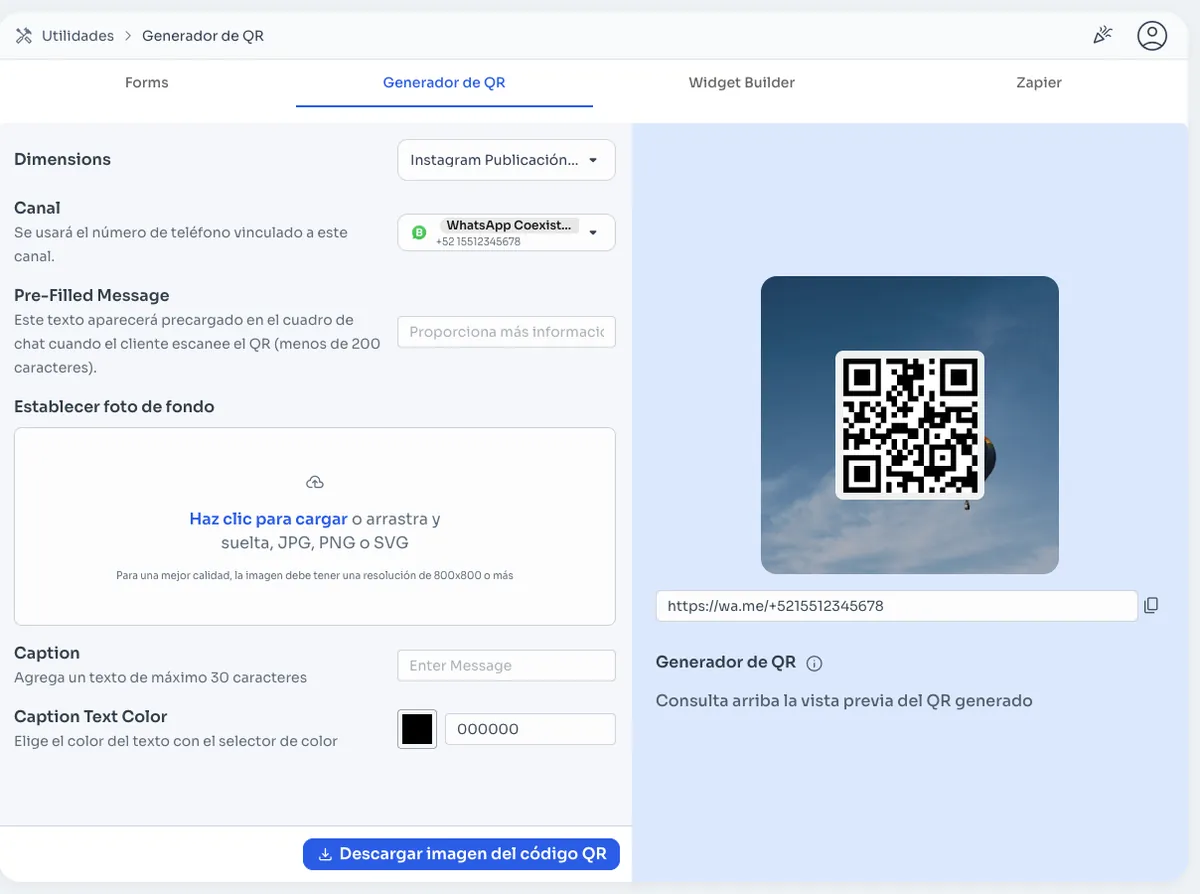
Task: Open the celebration party popper icon
Action: [1102, 35]
